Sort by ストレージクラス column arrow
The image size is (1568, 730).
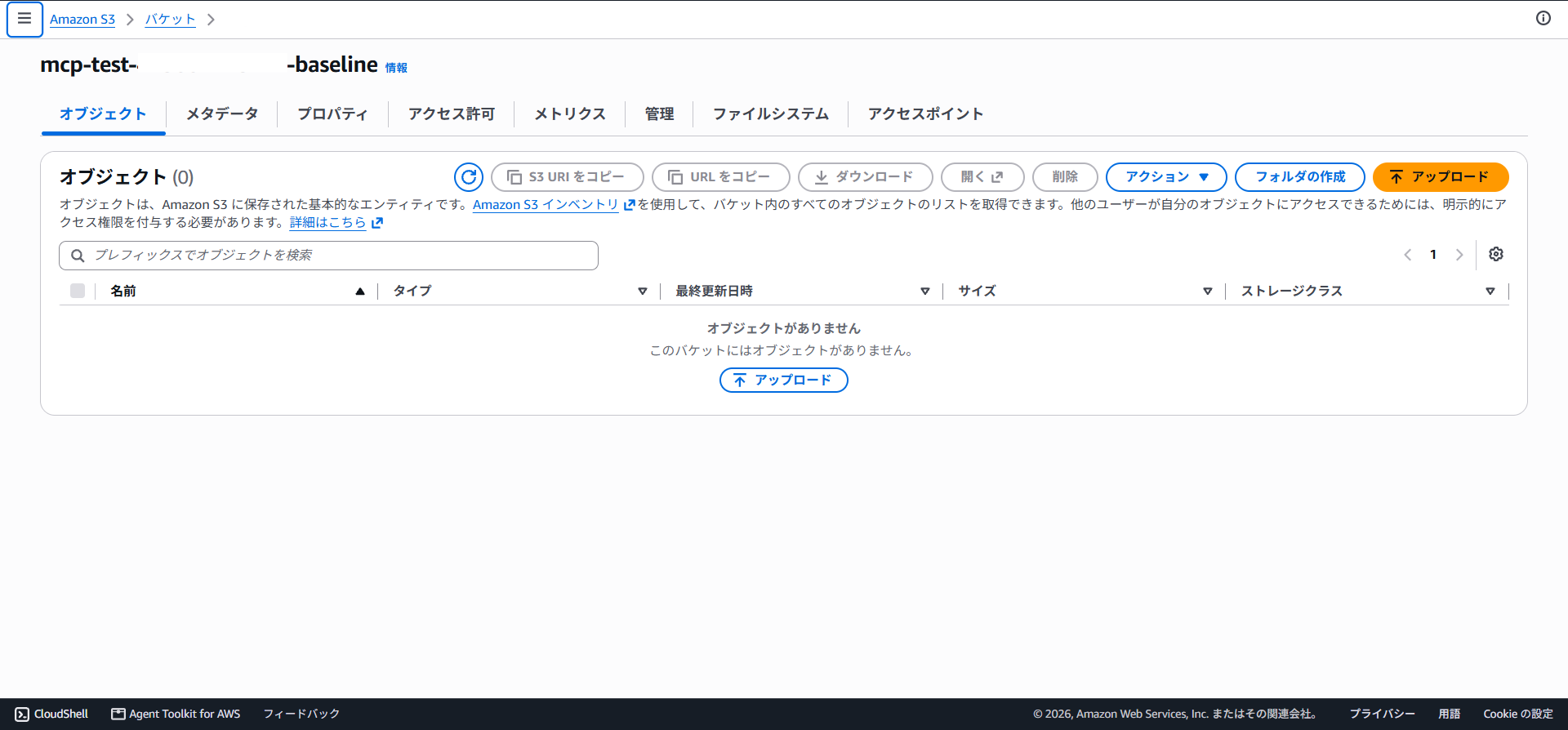(1490, 291)
